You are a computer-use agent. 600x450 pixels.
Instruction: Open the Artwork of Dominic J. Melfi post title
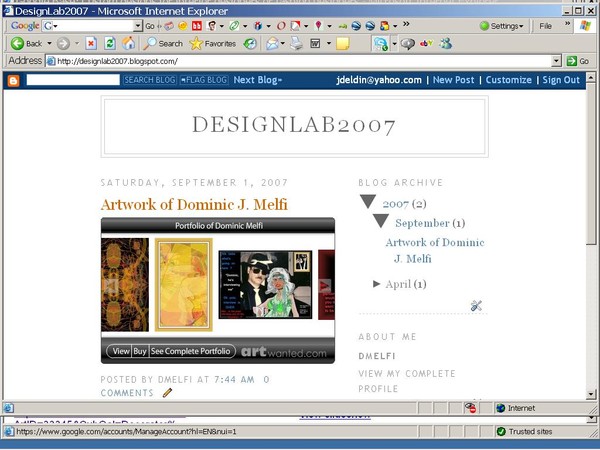pos(194,204)
